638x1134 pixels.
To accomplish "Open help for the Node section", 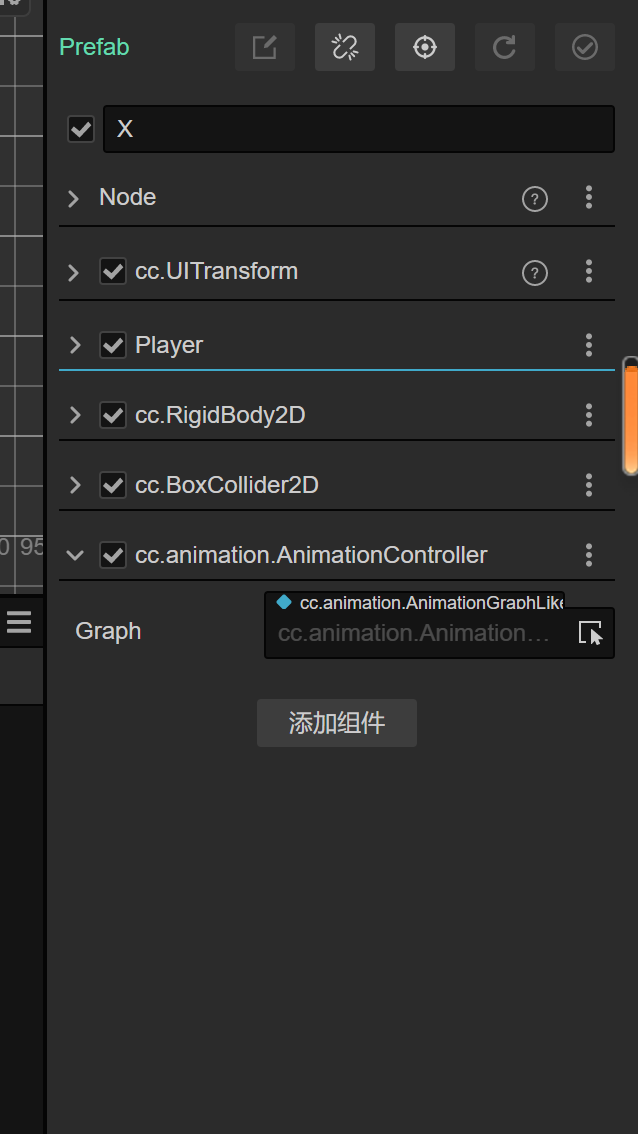I will [x=535, y=199].
